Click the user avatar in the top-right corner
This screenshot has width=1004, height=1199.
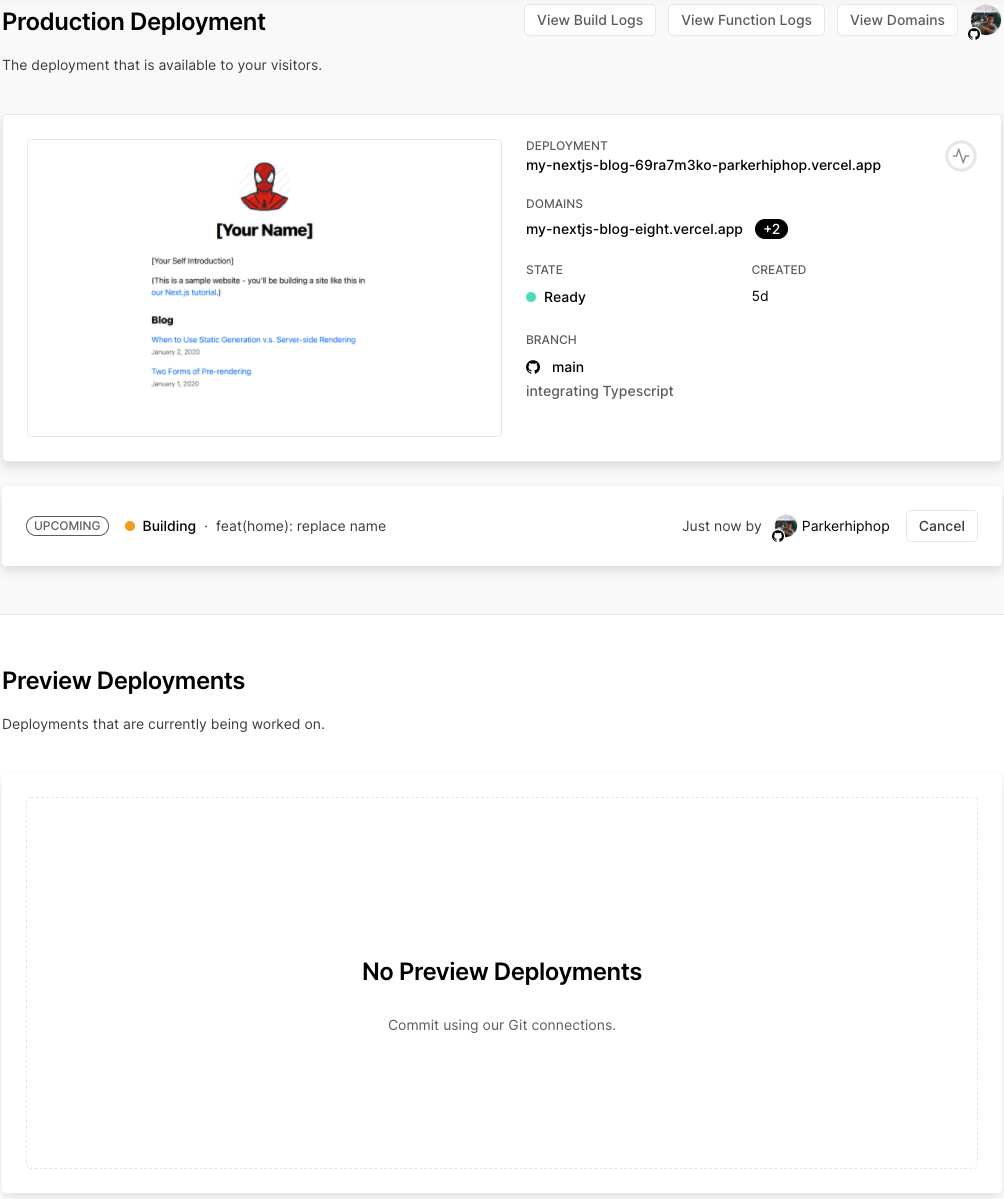[x=986, y=21]
